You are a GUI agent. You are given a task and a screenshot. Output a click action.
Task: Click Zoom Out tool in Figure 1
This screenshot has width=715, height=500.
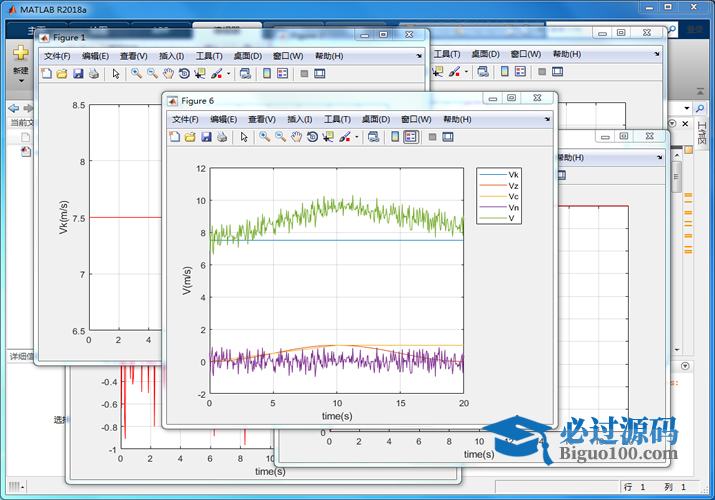[152, 74]
